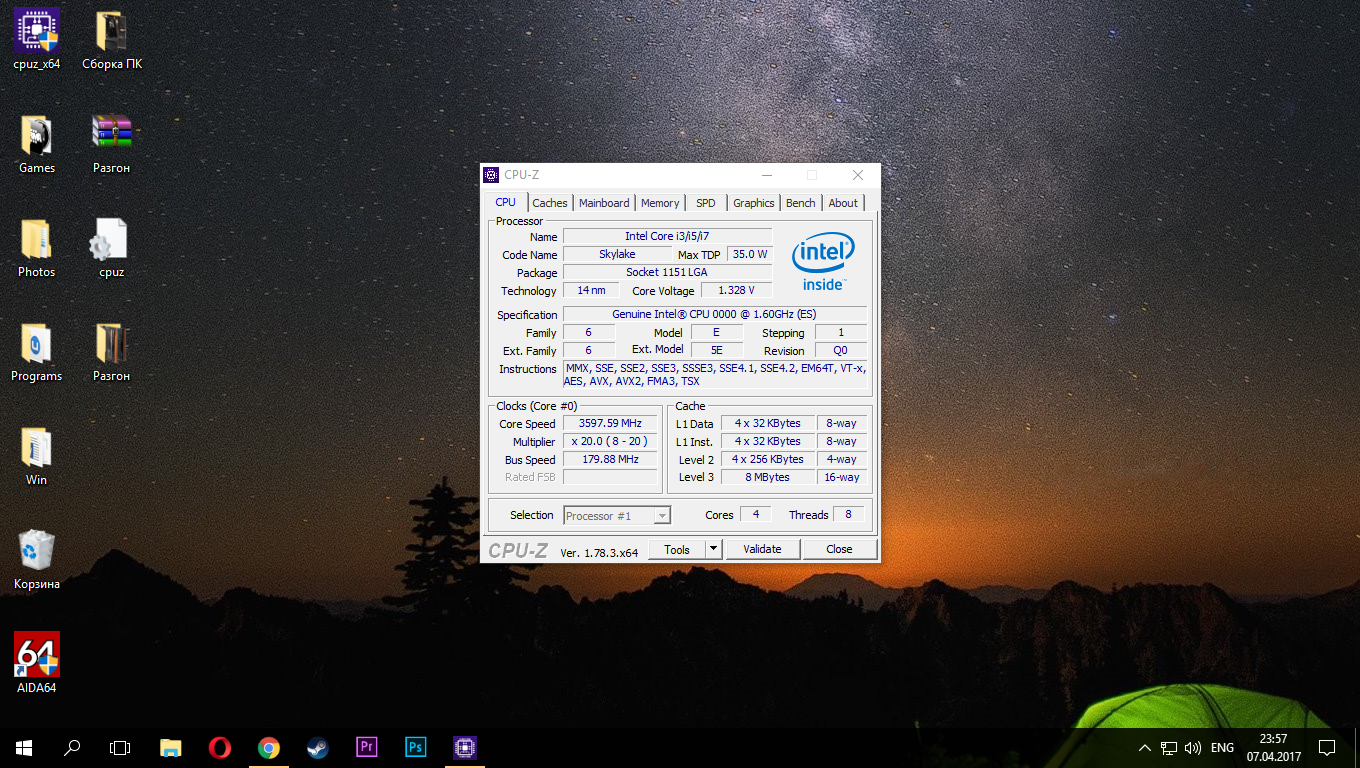
Task: Open File Explorer from taskbar
Action: pyautogui.click(x=171, y=747)
